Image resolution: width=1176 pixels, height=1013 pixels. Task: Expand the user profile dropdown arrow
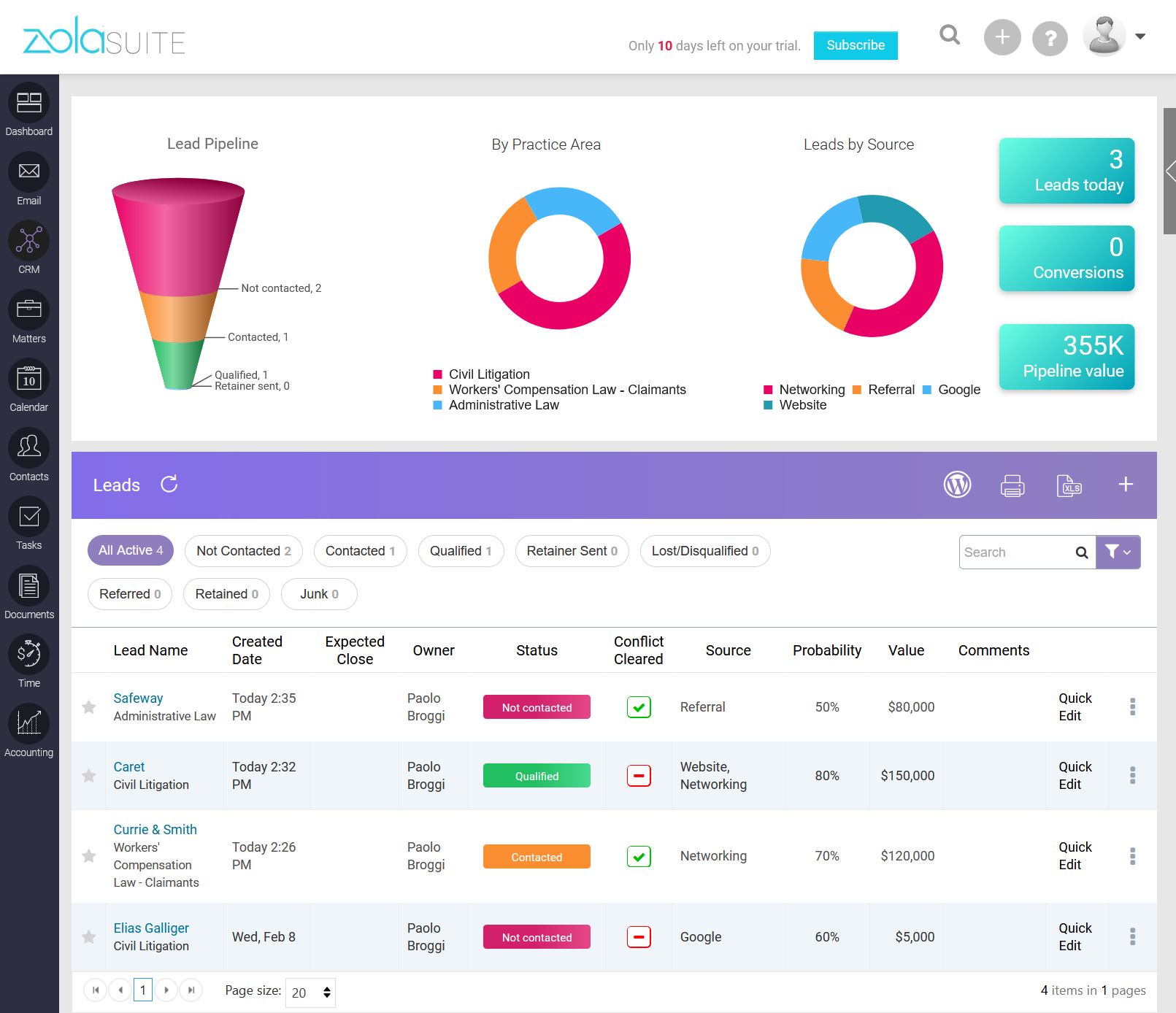pos(1140,35)
